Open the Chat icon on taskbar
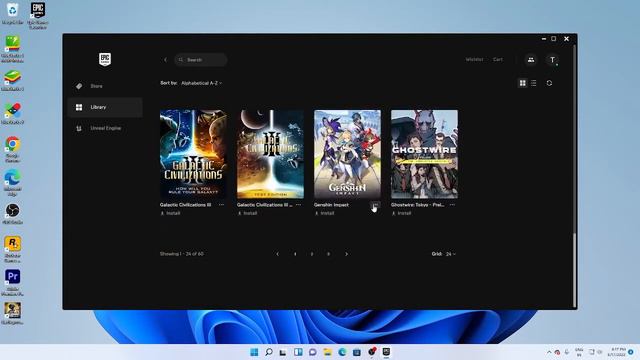Screen dimensions: 640x360 coord(313,352)
